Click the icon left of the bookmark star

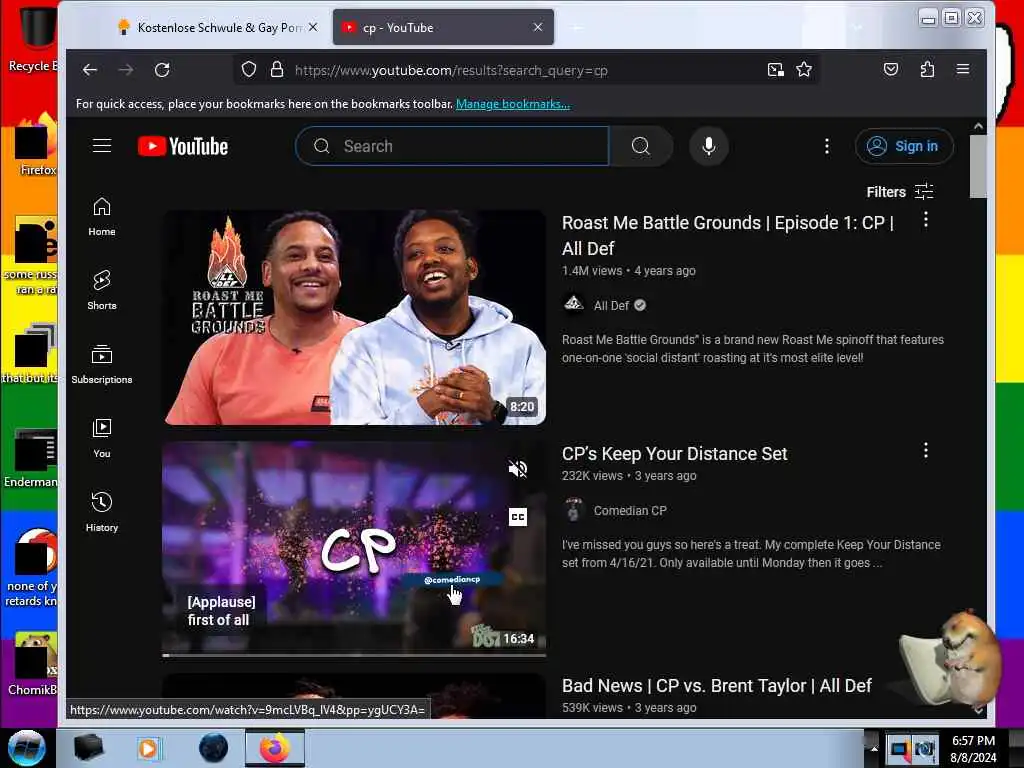[x=775, y=70]
